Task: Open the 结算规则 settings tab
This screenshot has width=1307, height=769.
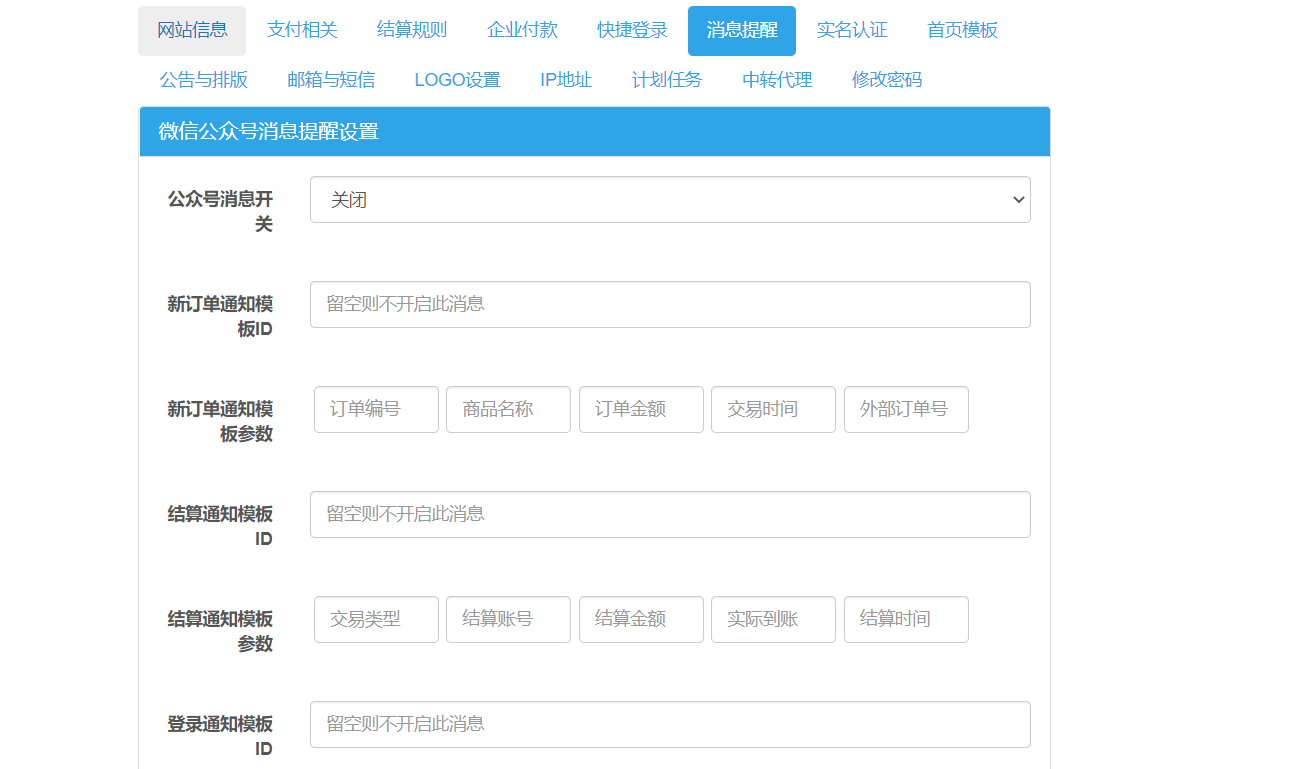Action: pyautogui.click(x=412, y=30)
